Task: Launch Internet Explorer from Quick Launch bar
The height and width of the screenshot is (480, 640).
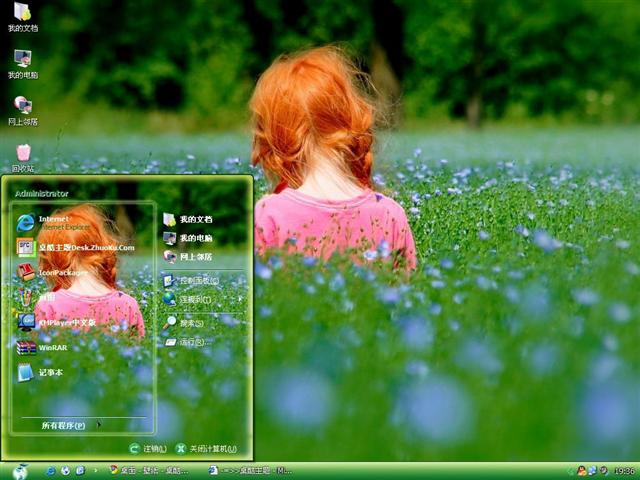Action: pyautogui.click(x=51, y=471)
